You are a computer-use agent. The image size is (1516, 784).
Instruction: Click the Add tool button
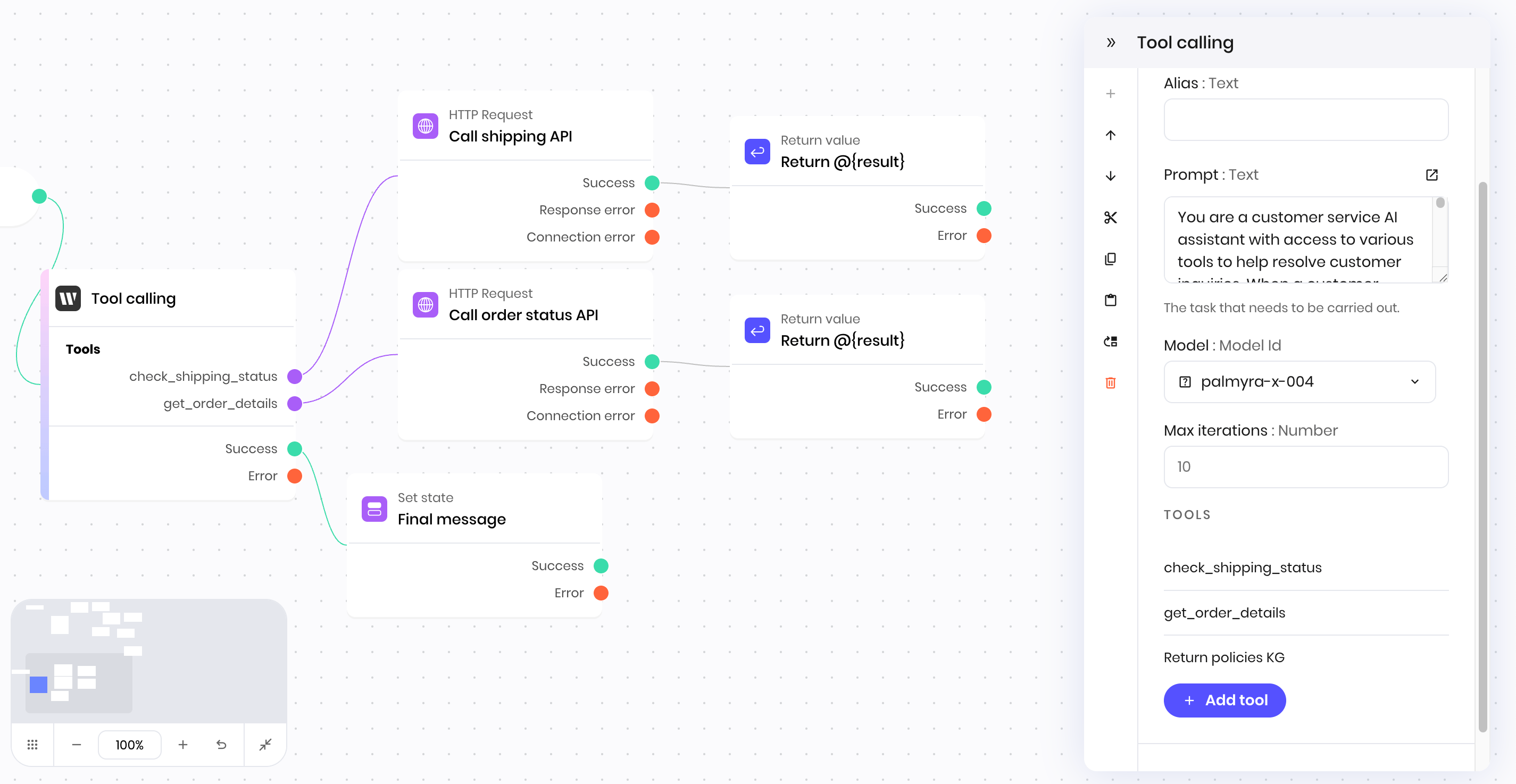tap(1225, 700)
